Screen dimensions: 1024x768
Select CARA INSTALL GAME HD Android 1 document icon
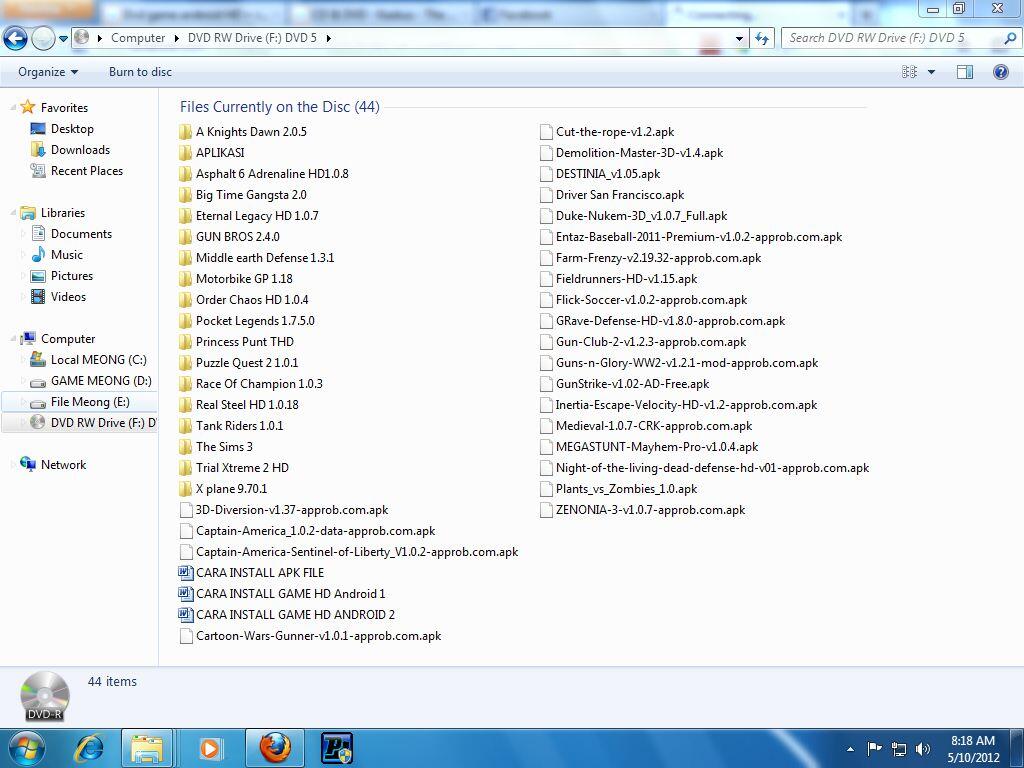click(185, 594)
